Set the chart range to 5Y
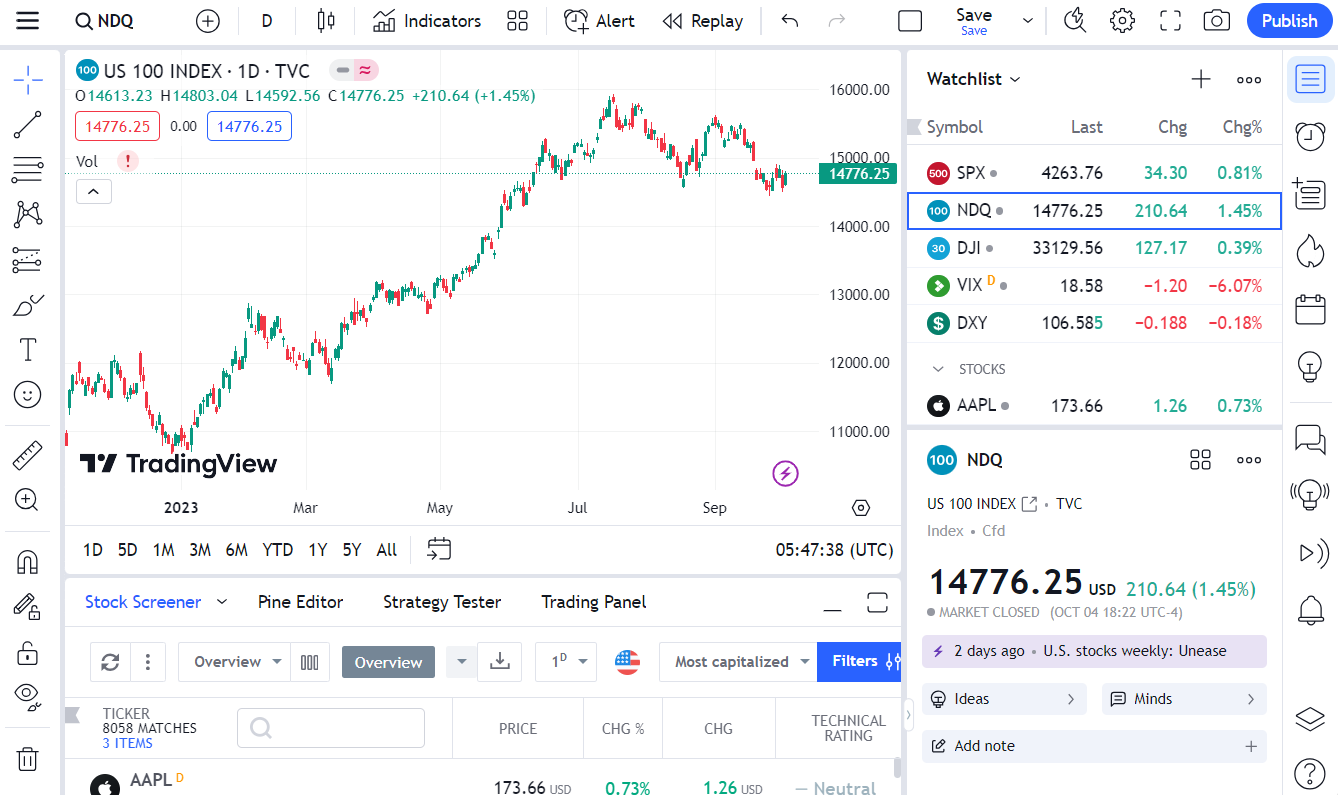This screenshot has width=1338, height=795. pos(352,550)
